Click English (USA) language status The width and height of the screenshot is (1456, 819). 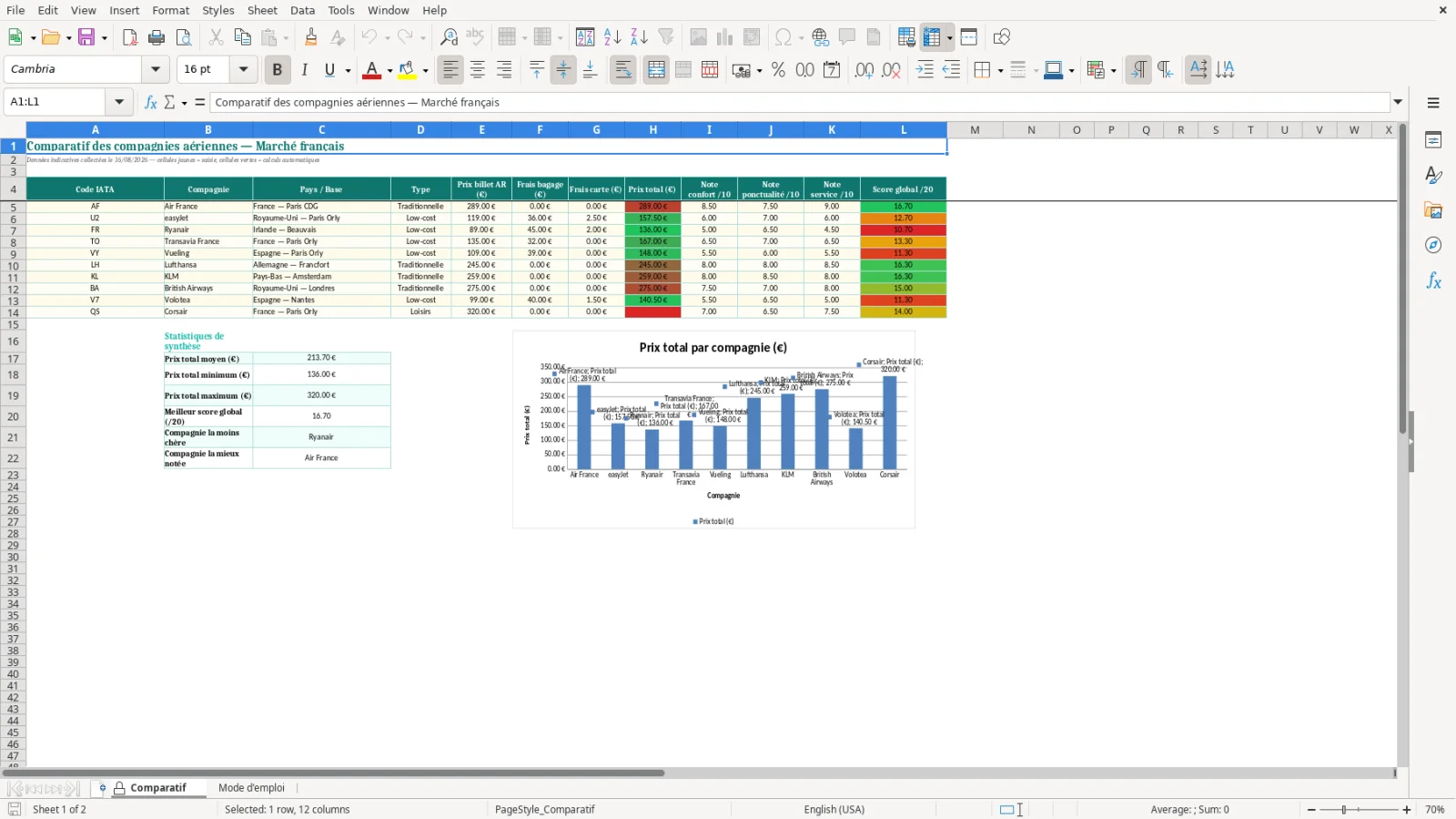click(834, 810)
